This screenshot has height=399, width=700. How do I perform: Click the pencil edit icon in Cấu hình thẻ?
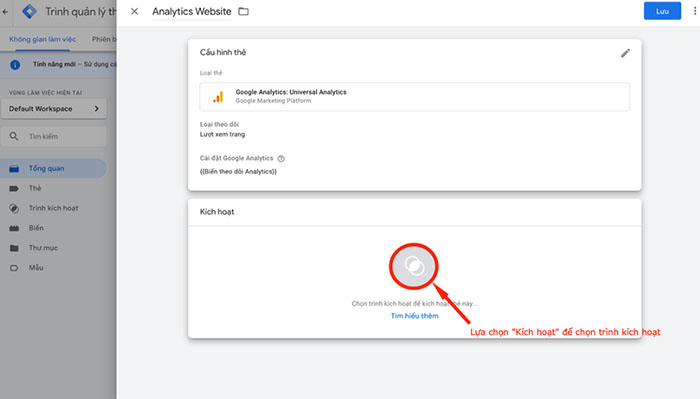[x=625, y=54]
